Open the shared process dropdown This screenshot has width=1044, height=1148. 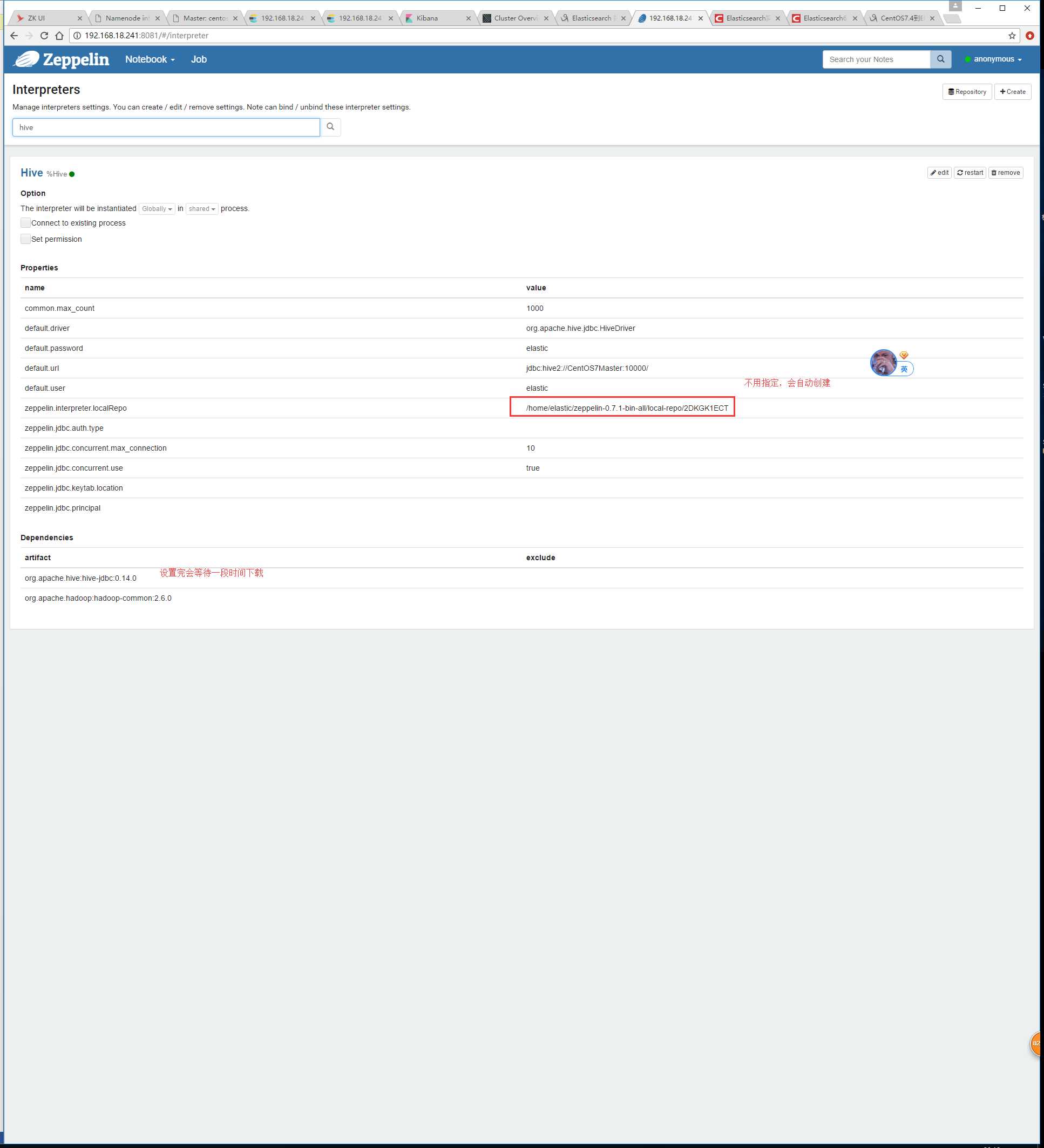(x=202, y=209)
